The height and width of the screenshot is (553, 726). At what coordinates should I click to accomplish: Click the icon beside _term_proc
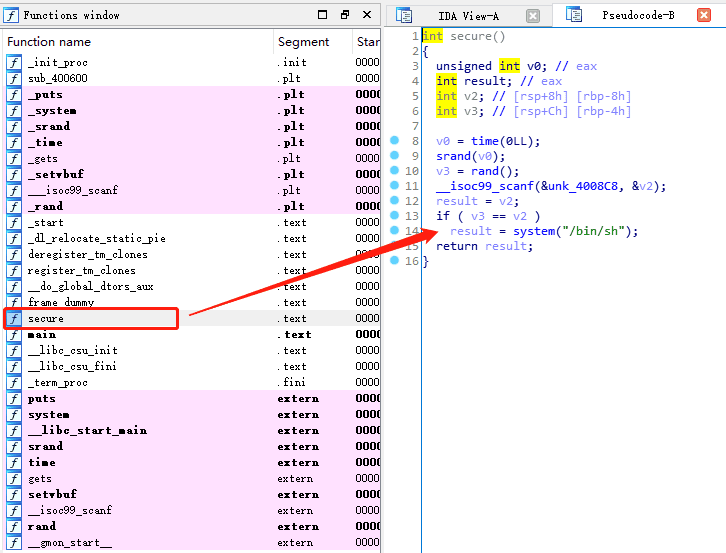14,382
